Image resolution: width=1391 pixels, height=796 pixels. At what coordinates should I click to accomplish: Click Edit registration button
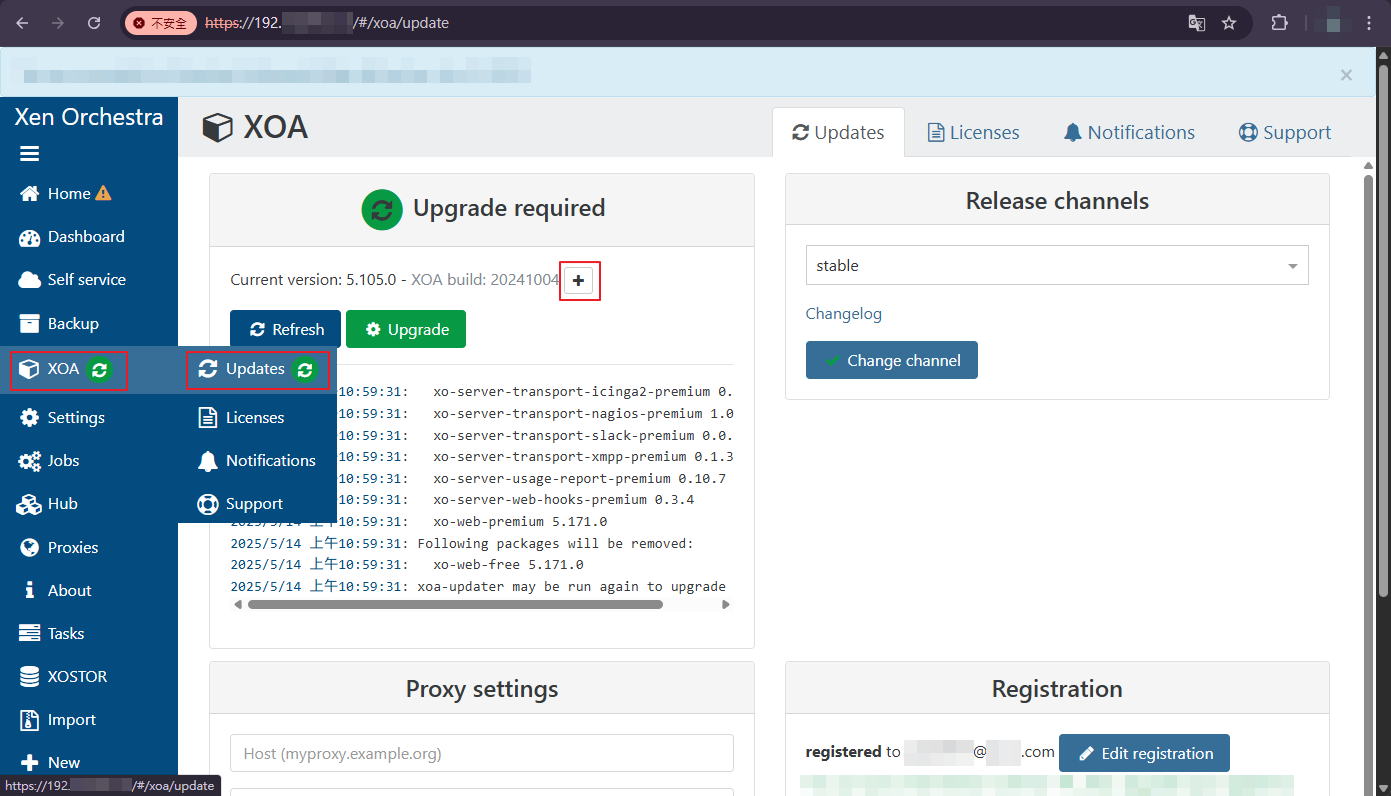[x=1144, y=754]
